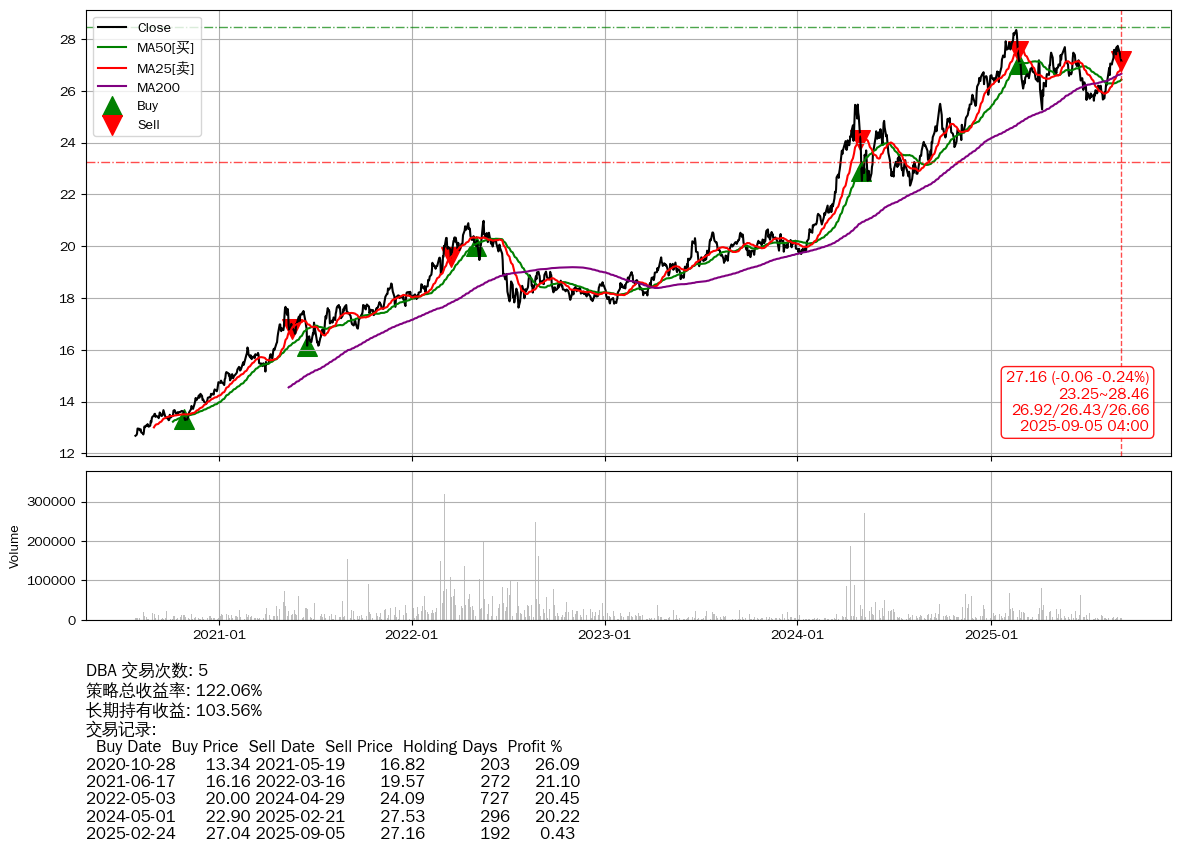This screenshot has width=1180, height=852.
Task: Click the red Sell marker from March 2022
Action: [451, 256]
